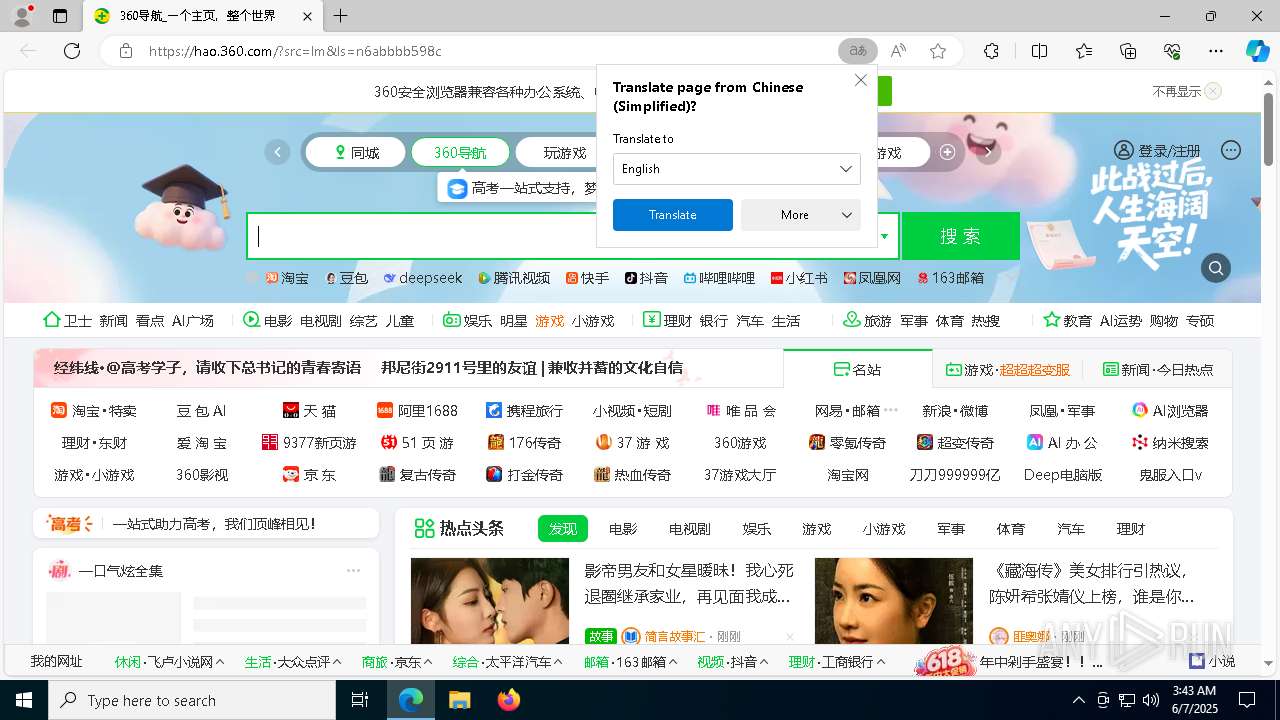
Task: Show hidden system tray icons
Action: (x=1078, y=700)
